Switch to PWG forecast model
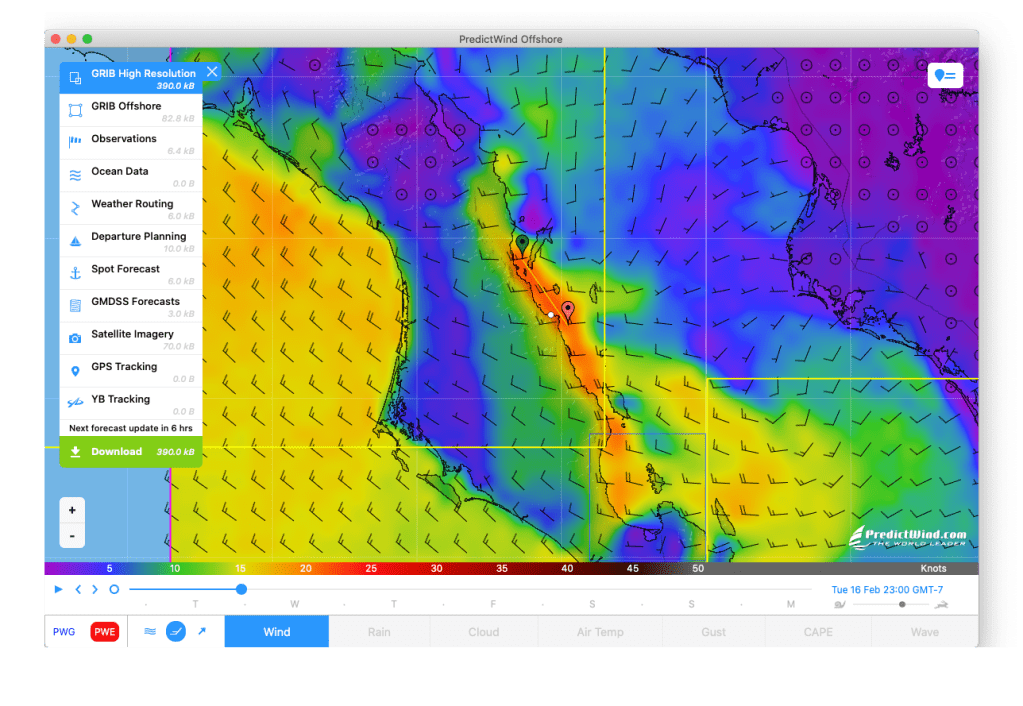Screen dimensions: 1023x706 [x=64, y=632]
